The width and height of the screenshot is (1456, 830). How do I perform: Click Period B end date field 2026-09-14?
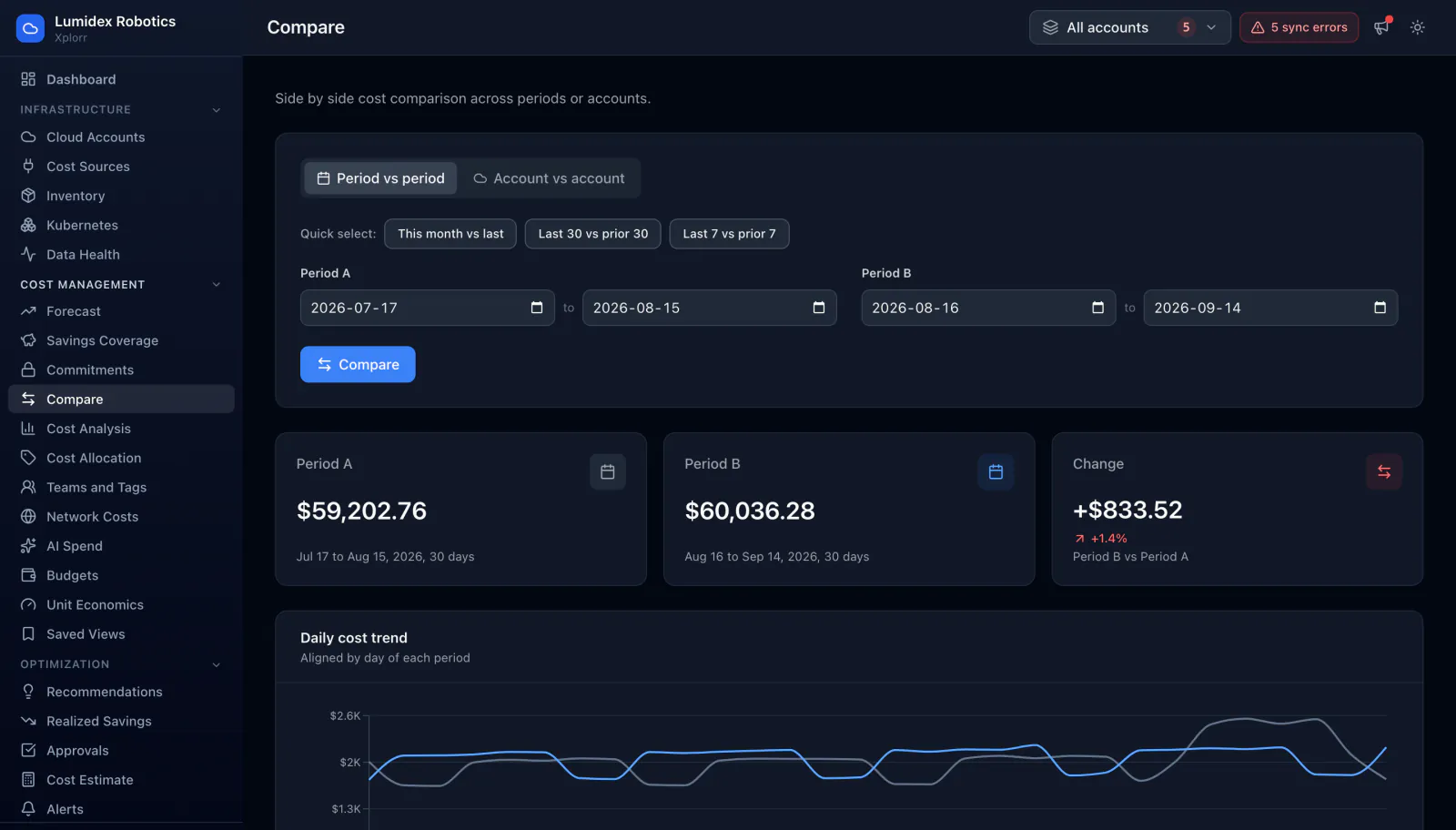tap(1270, 308)
